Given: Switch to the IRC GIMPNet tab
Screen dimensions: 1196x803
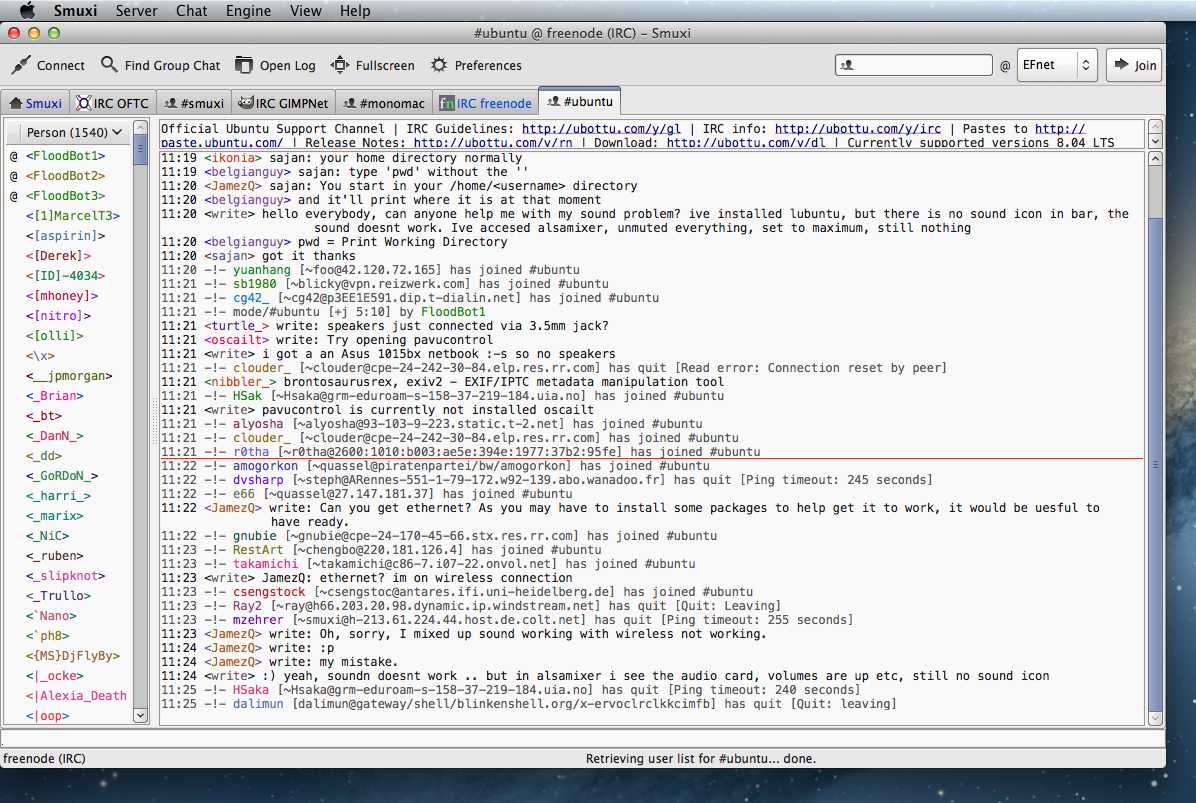Looking at the screenshot, I should [283, 103].
